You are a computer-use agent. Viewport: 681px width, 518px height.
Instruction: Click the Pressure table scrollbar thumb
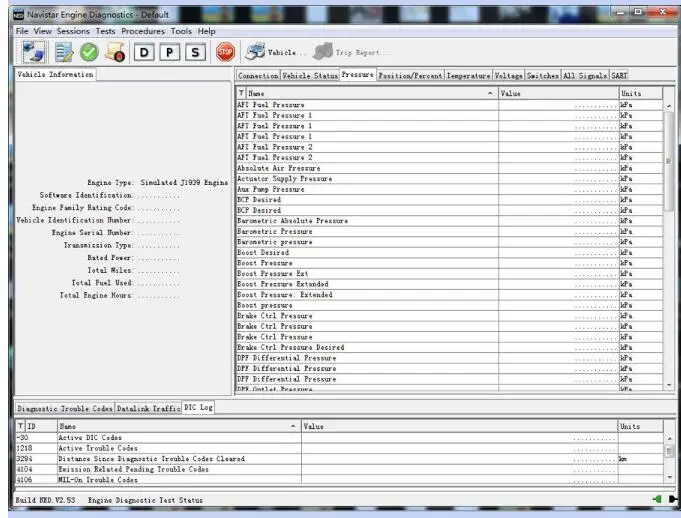pyautogui.click(x=669, y=161)
